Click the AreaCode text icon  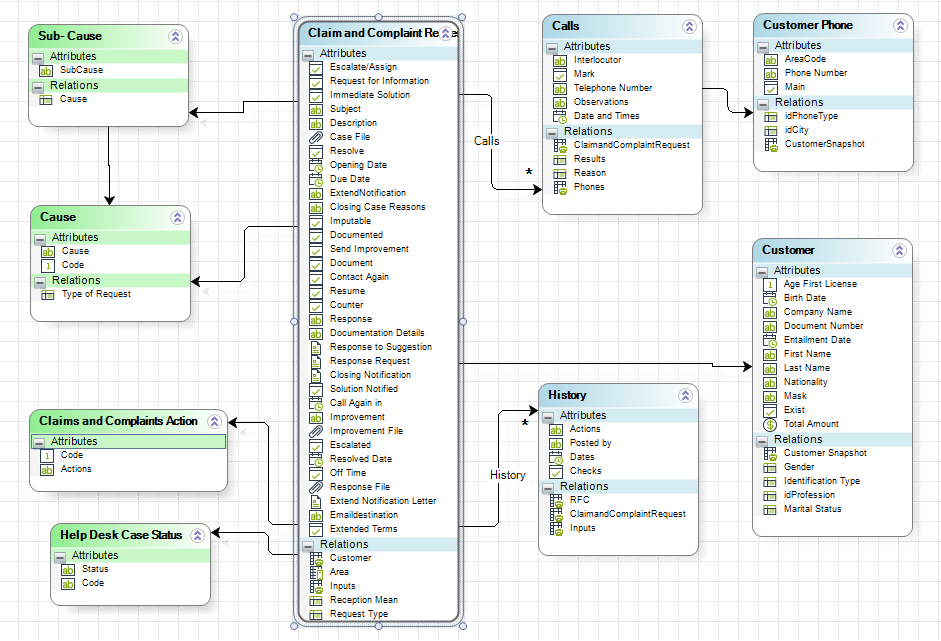pyautogui.click(x=771, y=60)
